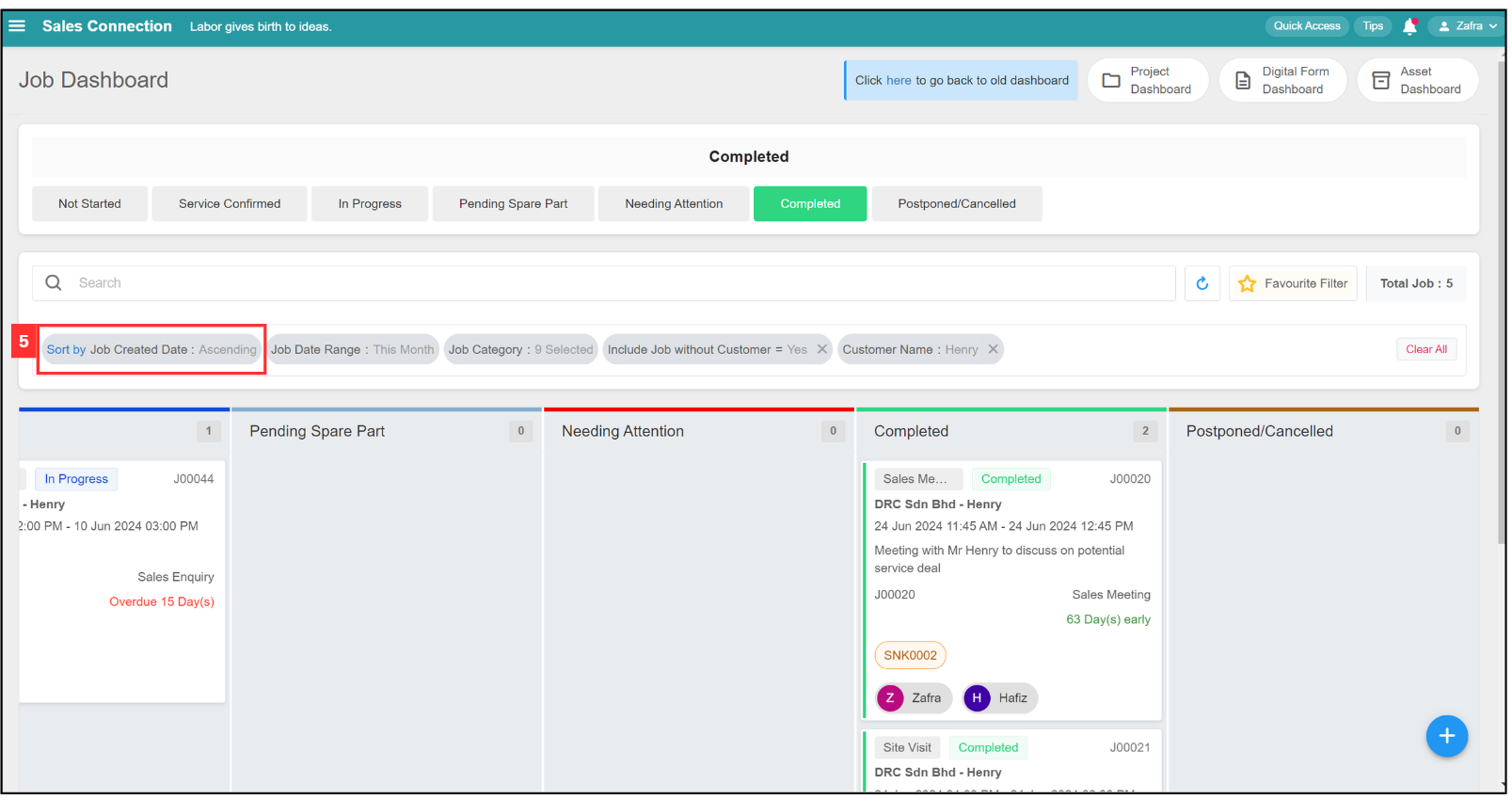Click the Total Job : 5 label
This screenshot has height=800, width=1512.
coord(1416,283)
